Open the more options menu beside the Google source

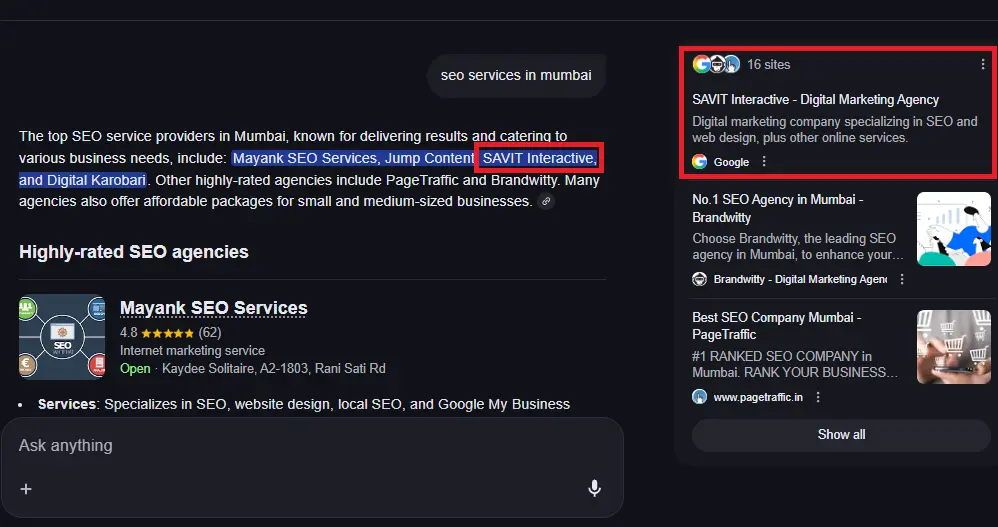[x=764, y=162]
